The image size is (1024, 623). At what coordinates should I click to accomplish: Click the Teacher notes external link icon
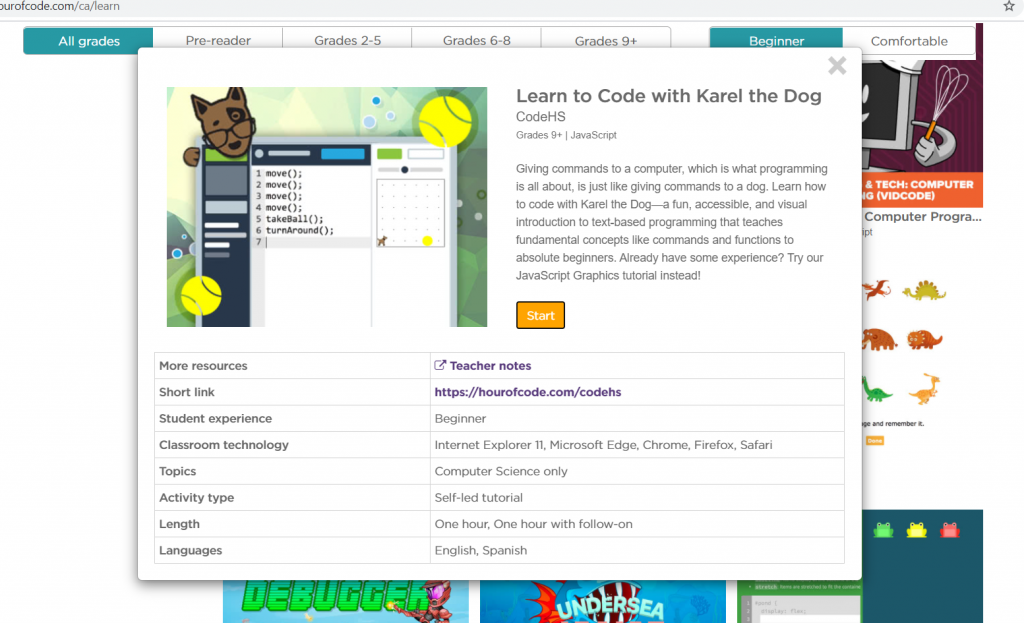coord(440,365)
